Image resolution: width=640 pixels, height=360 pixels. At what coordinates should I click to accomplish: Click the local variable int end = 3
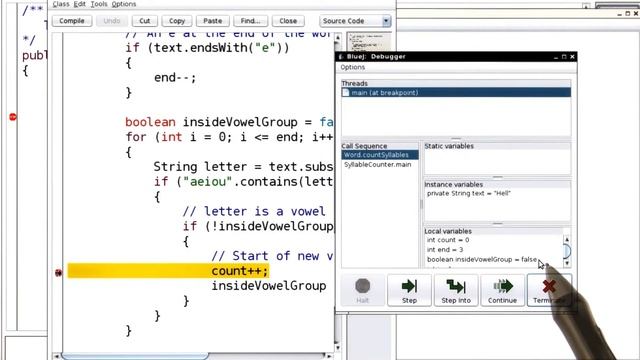pos(445,249)
